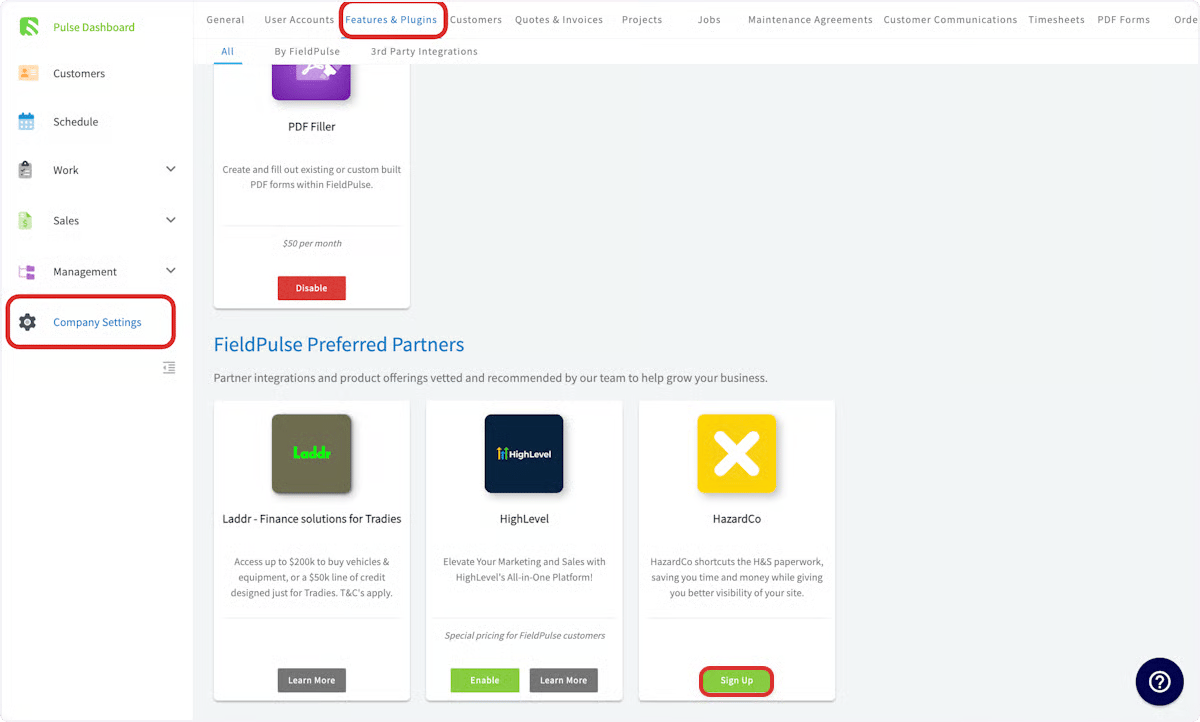
Task: Click the HazardCo card title text
Action: [x=737, y=519]
